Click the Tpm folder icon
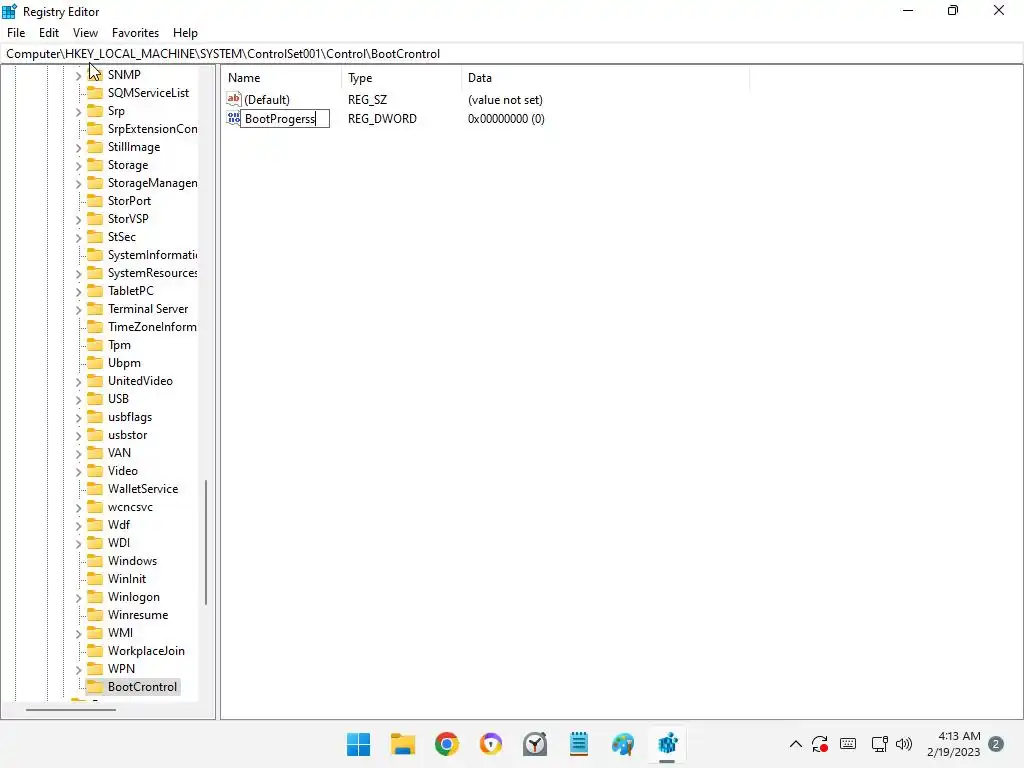1024x768 pixels. tap(95, 345)
